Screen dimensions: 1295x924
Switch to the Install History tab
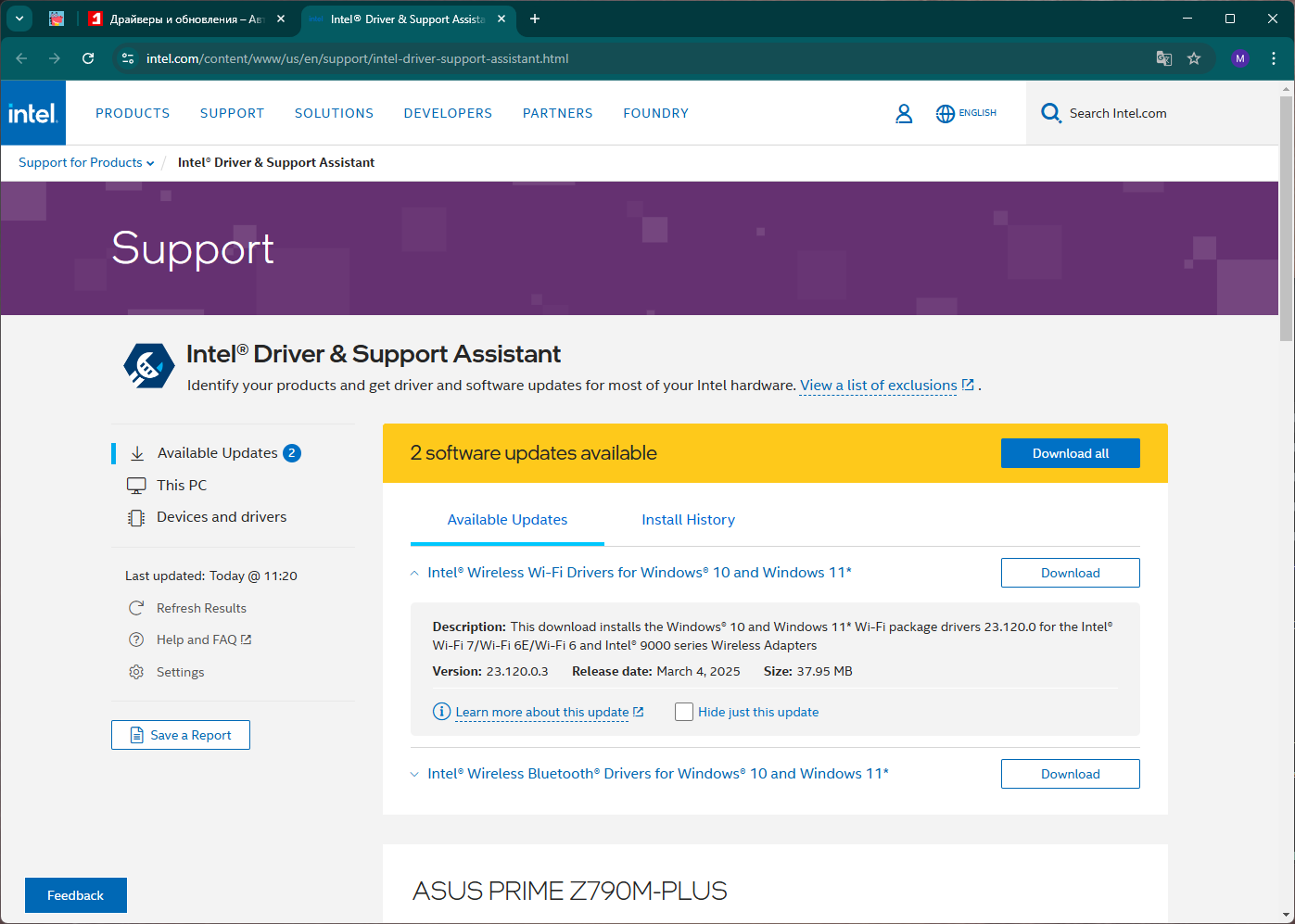tap(688, 520)
